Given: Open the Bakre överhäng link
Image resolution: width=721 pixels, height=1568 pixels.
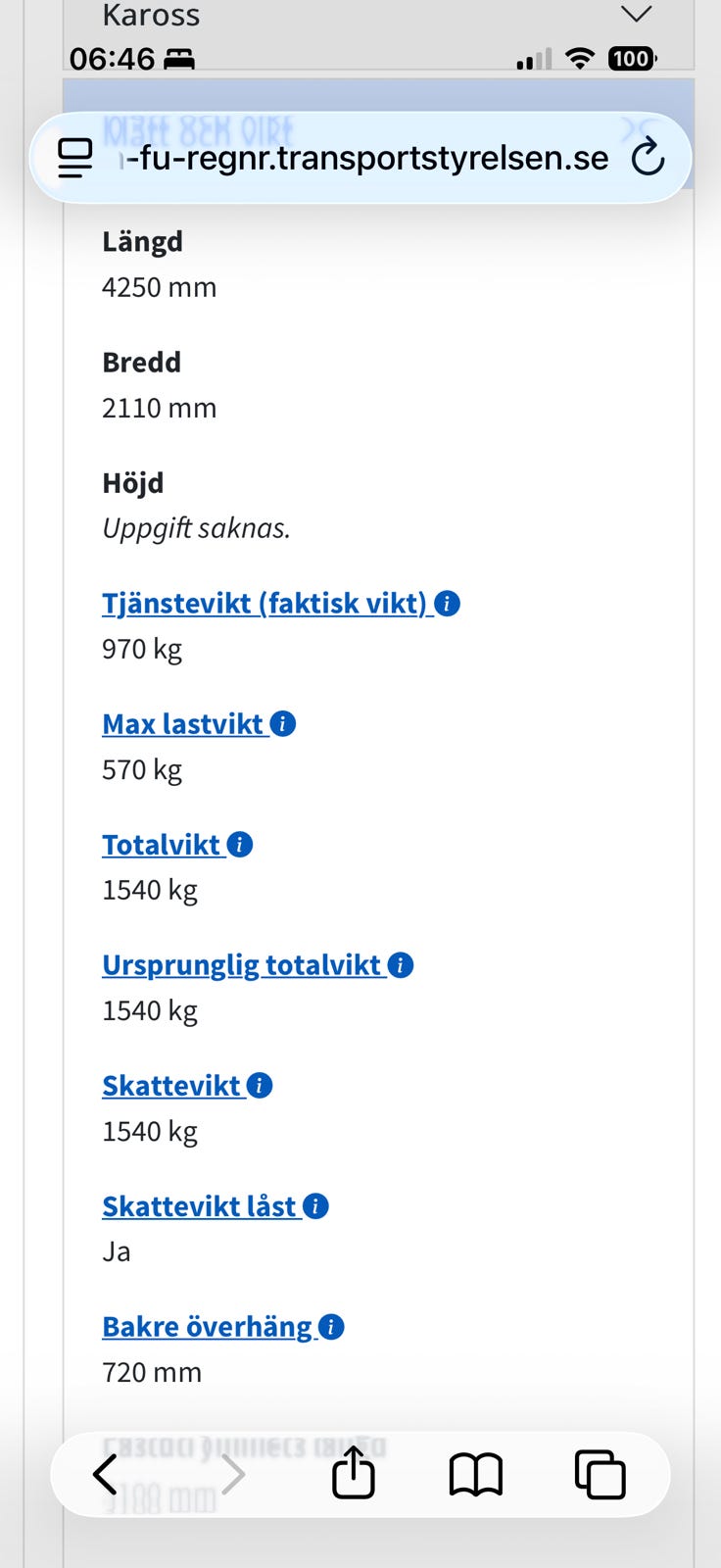Looking at the screenshot, I should 207,1327.
